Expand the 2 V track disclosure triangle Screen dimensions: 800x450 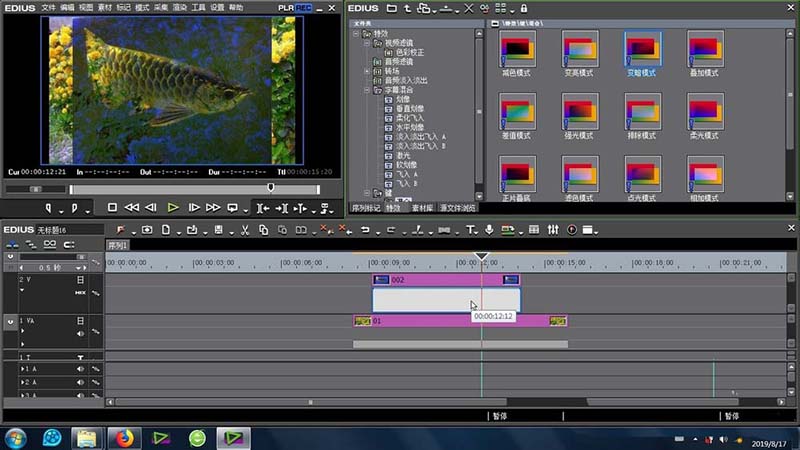click(x=21, y=292)
